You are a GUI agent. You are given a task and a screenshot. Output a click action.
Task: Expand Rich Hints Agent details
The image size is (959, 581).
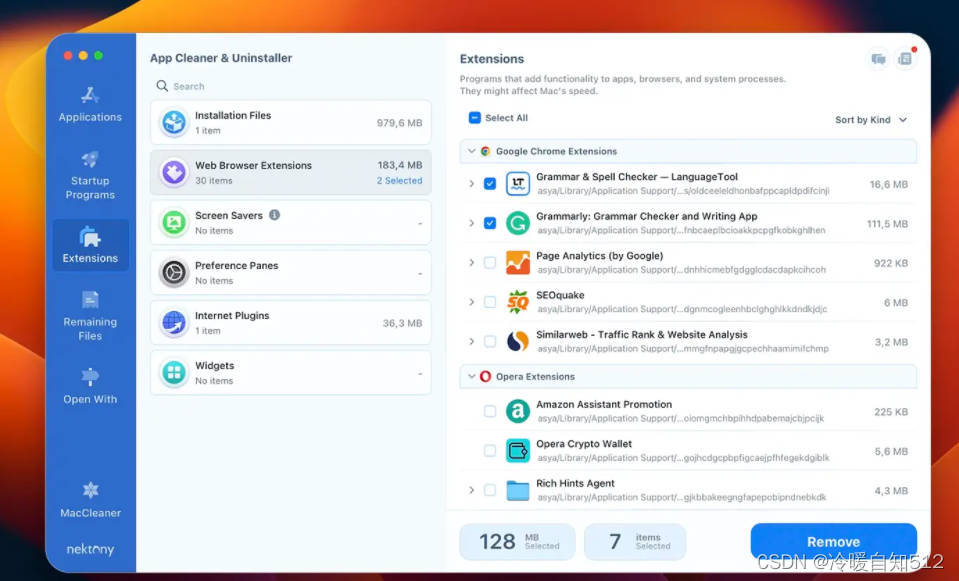click(472, 490)
